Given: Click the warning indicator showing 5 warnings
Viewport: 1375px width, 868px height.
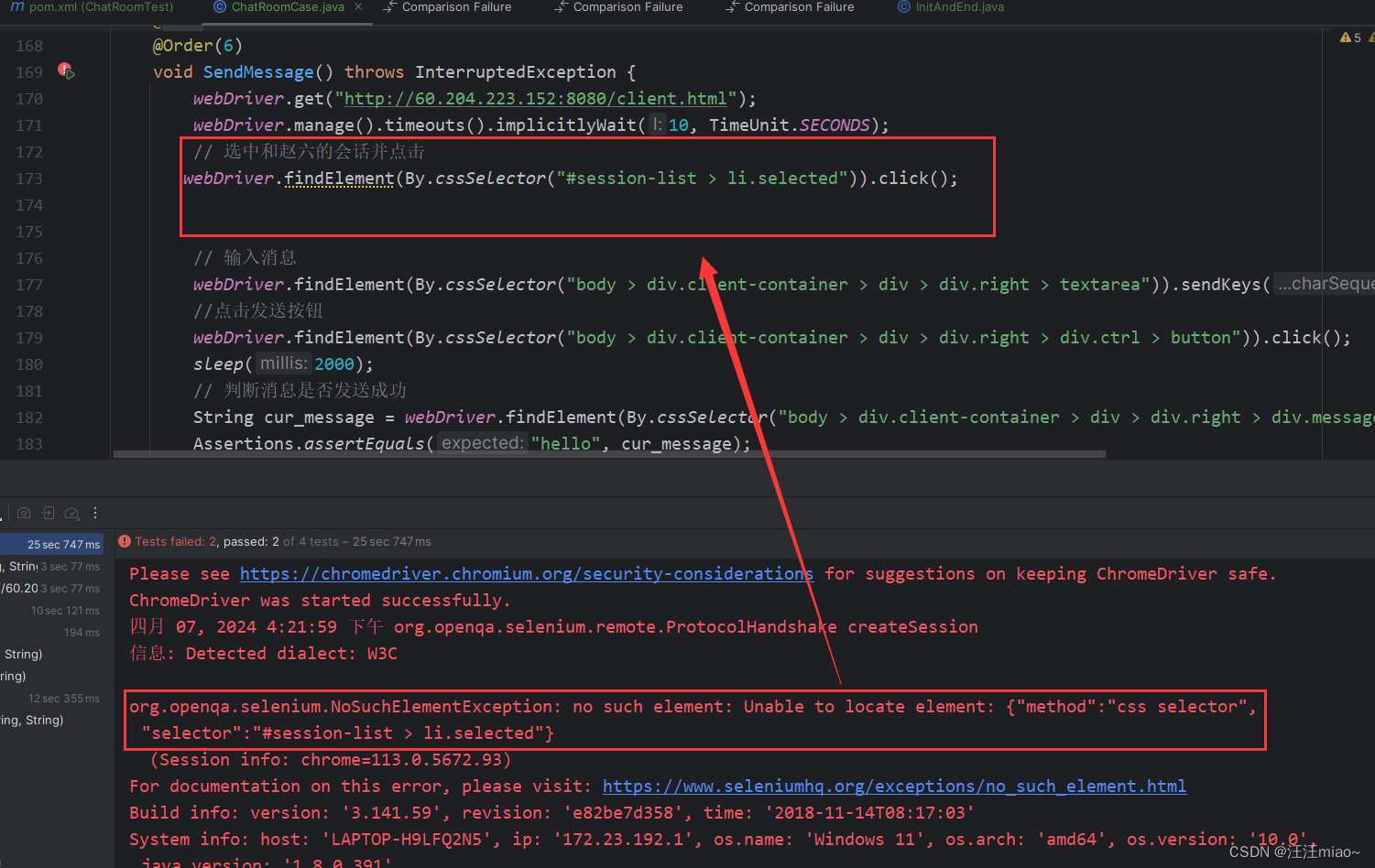Looking at the screenshot, I should pyautogui.click(x=1350, y=38).
